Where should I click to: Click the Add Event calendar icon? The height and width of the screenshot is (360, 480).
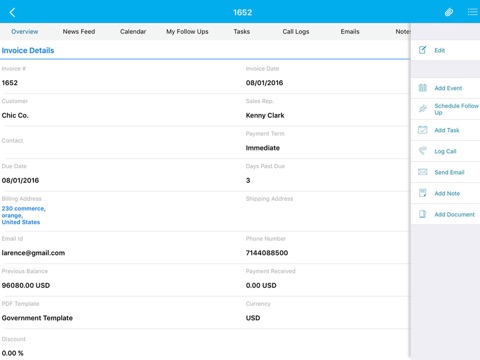pos(423,88)
